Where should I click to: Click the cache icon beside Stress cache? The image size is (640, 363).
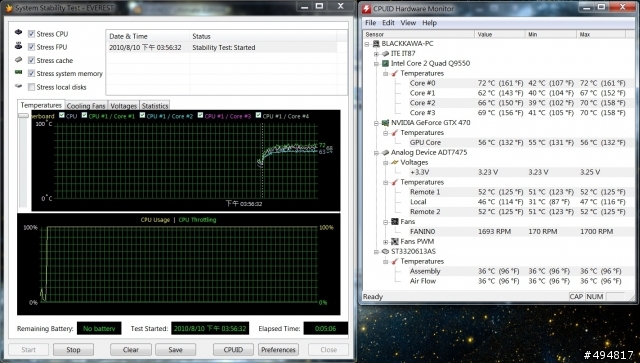(18, 60)
